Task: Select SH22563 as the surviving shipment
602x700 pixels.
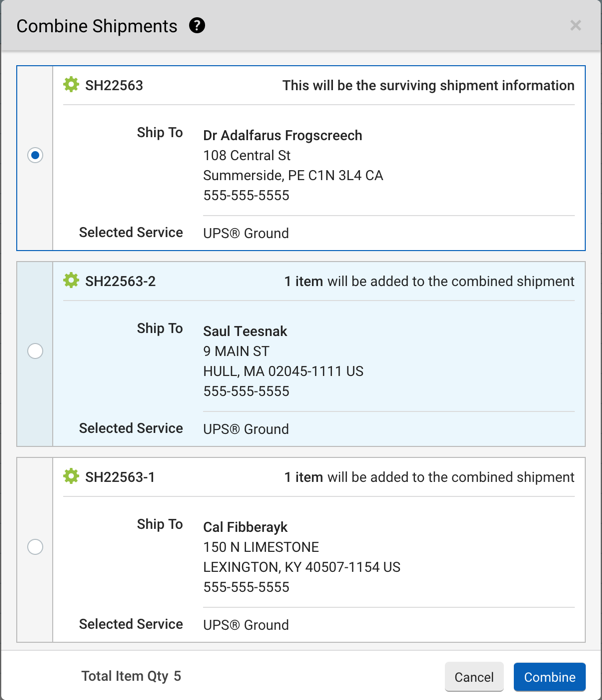Action: (35, 155)
